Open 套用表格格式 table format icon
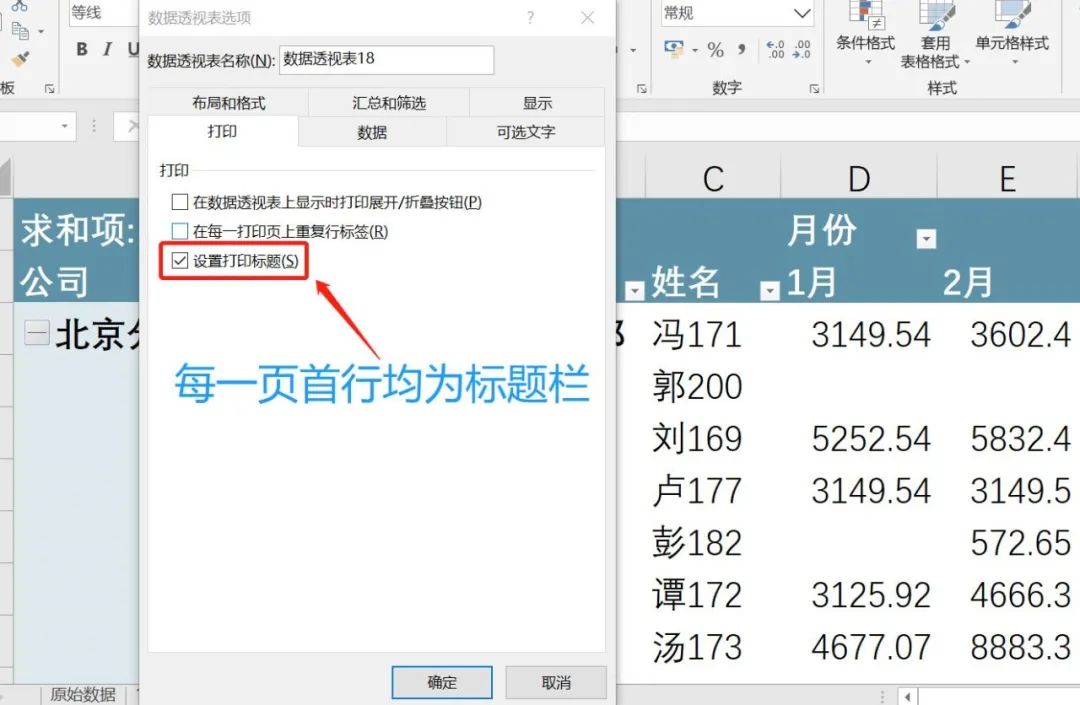This screenshot has height=705, width=1080. pyautogui.click(x=935, y=34)
